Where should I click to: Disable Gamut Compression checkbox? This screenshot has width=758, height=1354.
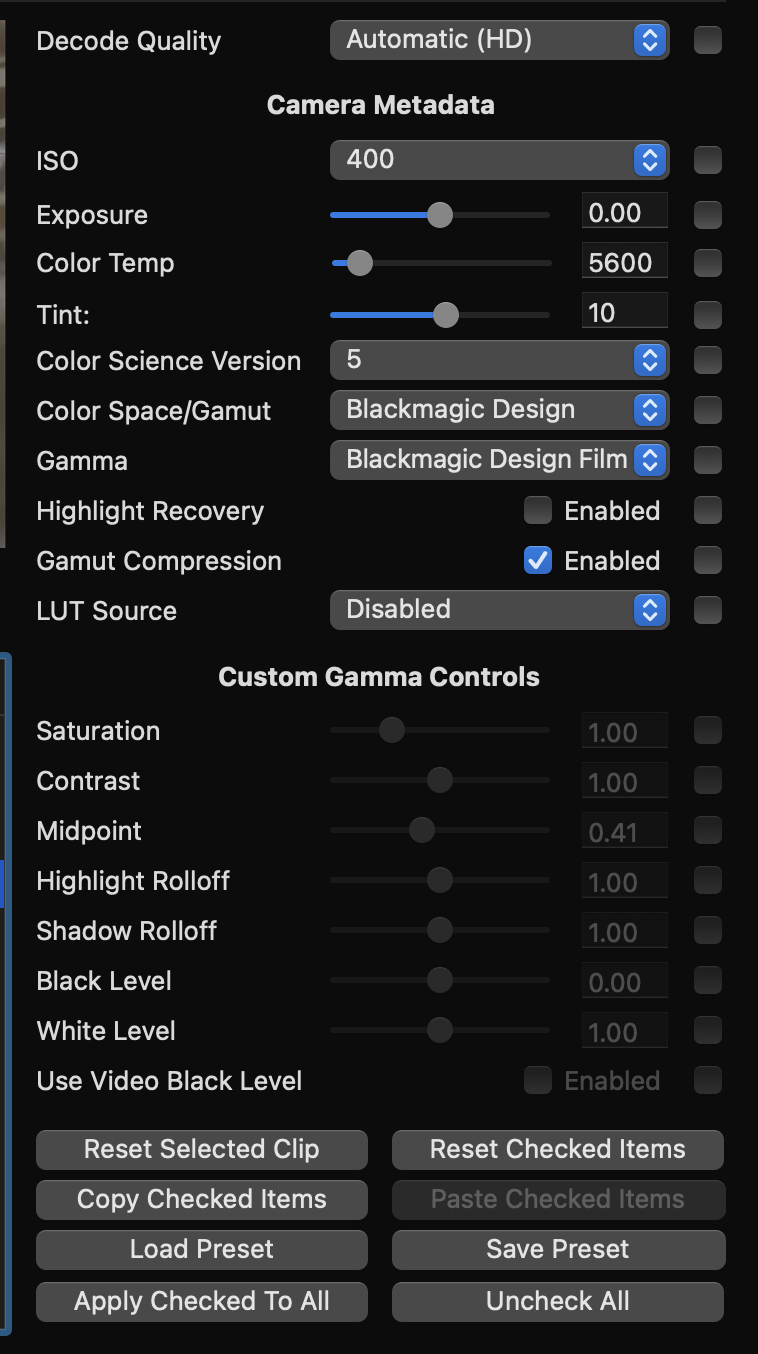click(538, 561)
